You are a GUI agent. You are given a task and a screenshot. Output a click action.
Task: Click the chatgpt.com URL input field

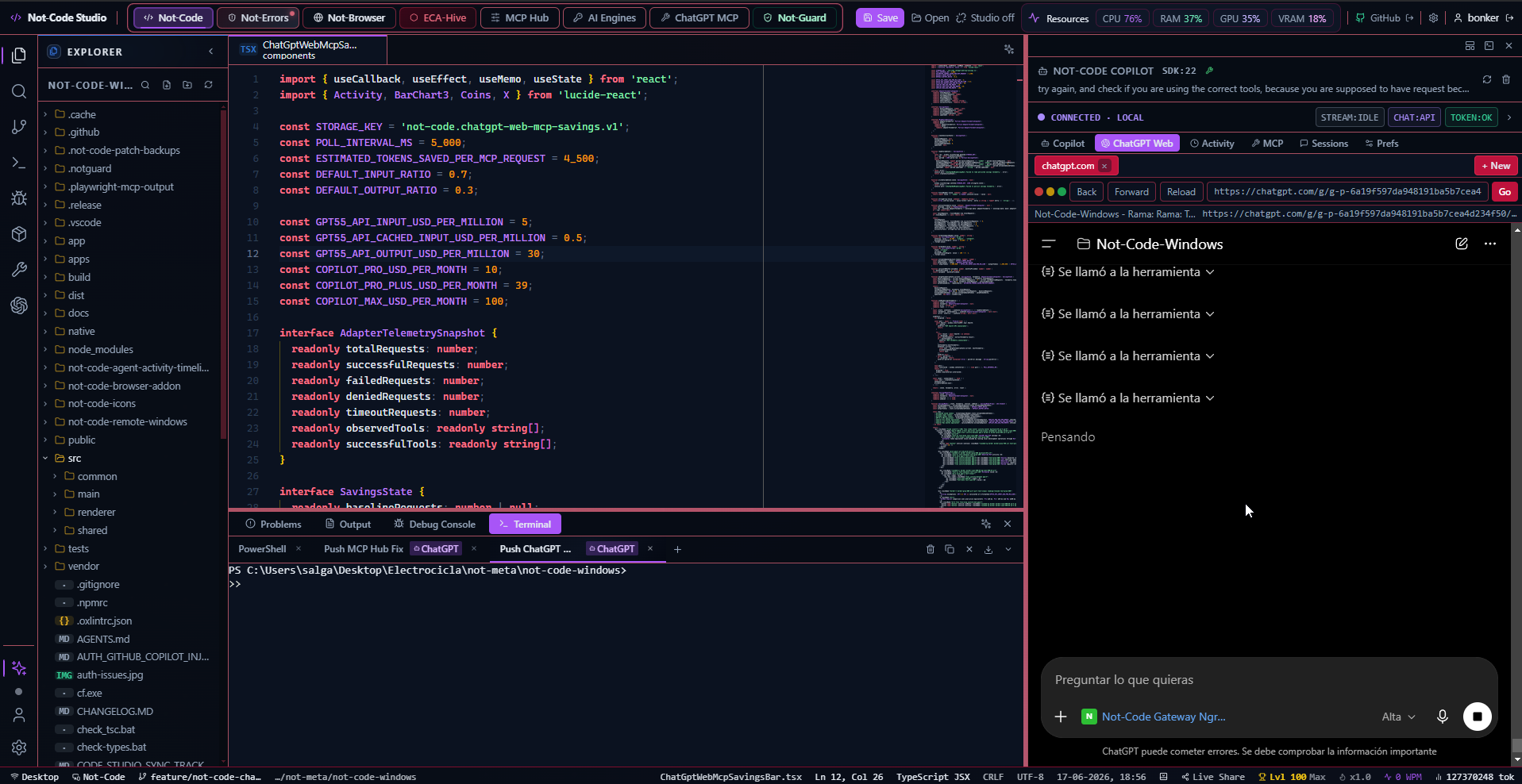1347,192
